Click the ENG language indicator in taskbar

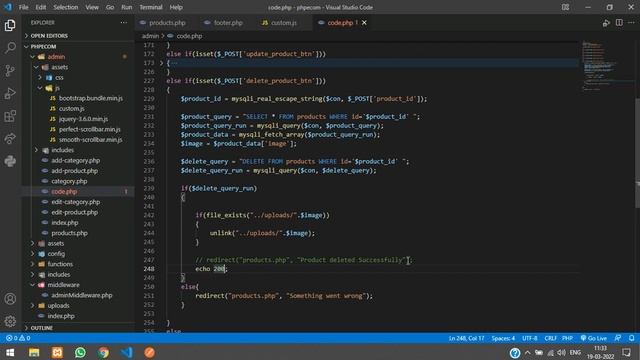point(575,353)
